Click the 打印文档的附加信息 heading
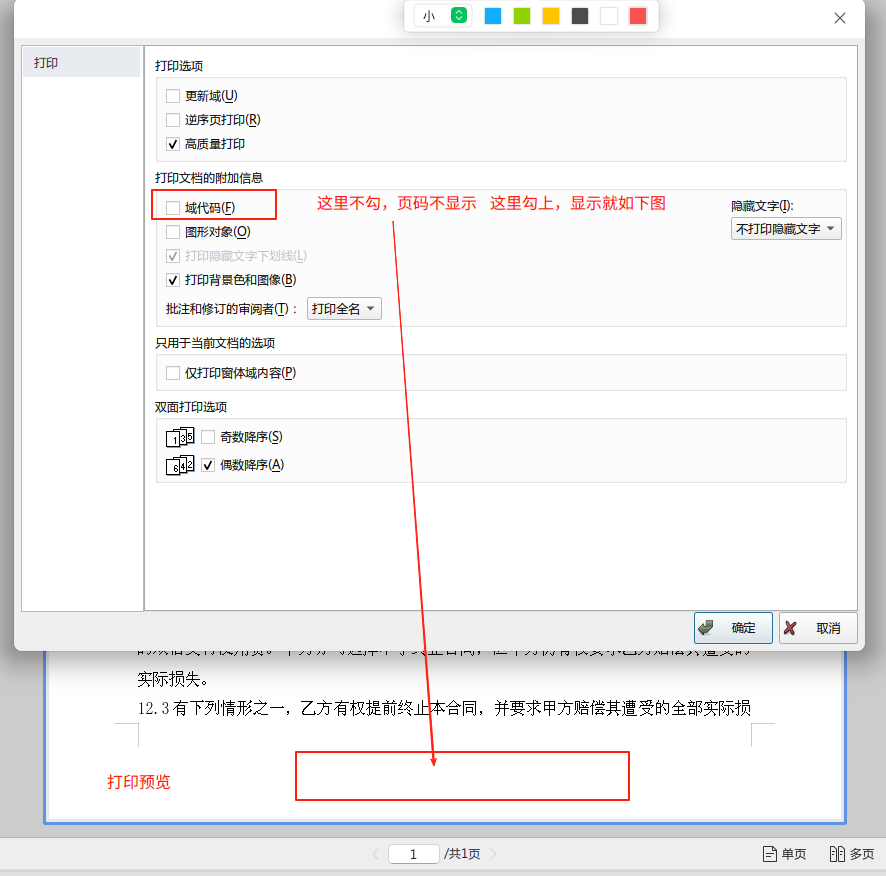This screenshot has height=876, width=886. coord(209,178)
